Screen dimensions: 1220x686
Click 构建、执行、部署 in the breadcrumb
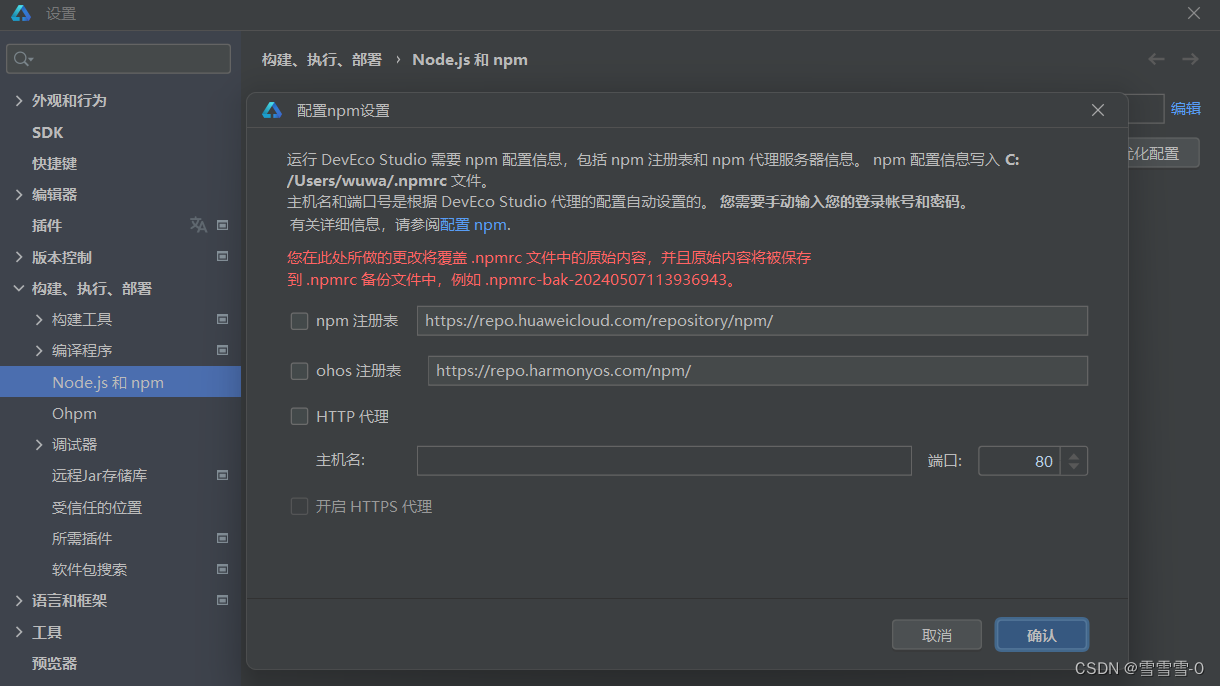(322, 60)
